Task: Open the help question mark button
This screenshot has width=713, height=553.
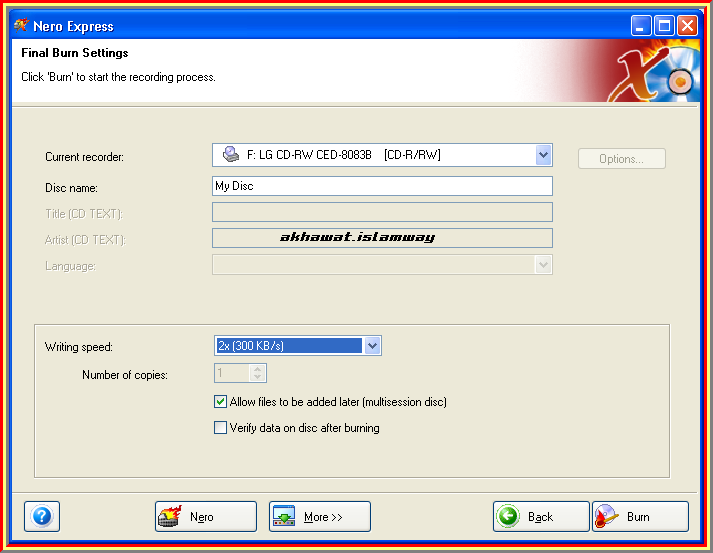Action: [42, 516]
